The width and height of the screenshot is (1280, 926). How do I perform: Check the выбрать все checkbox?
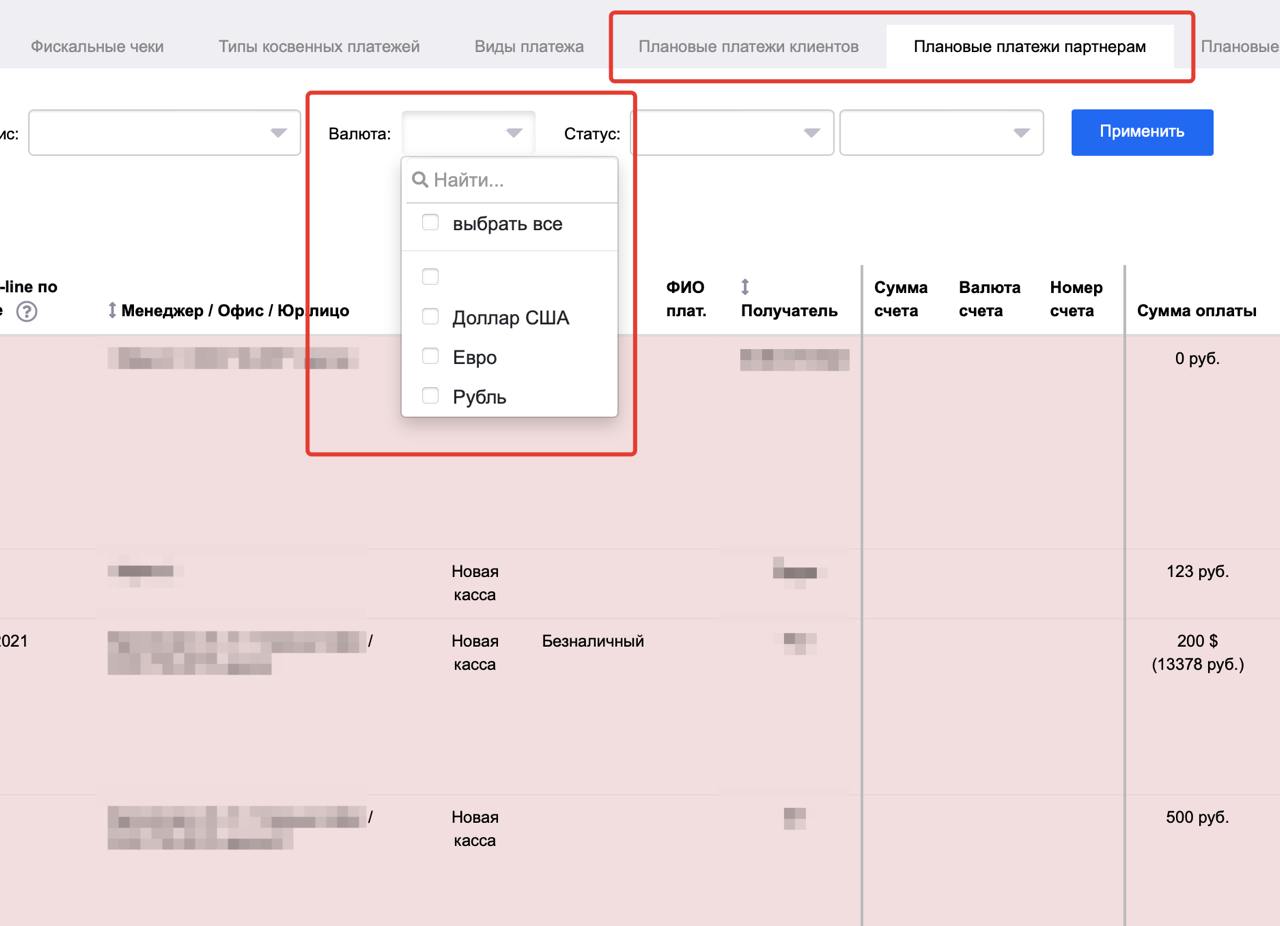tap(430, 223)
